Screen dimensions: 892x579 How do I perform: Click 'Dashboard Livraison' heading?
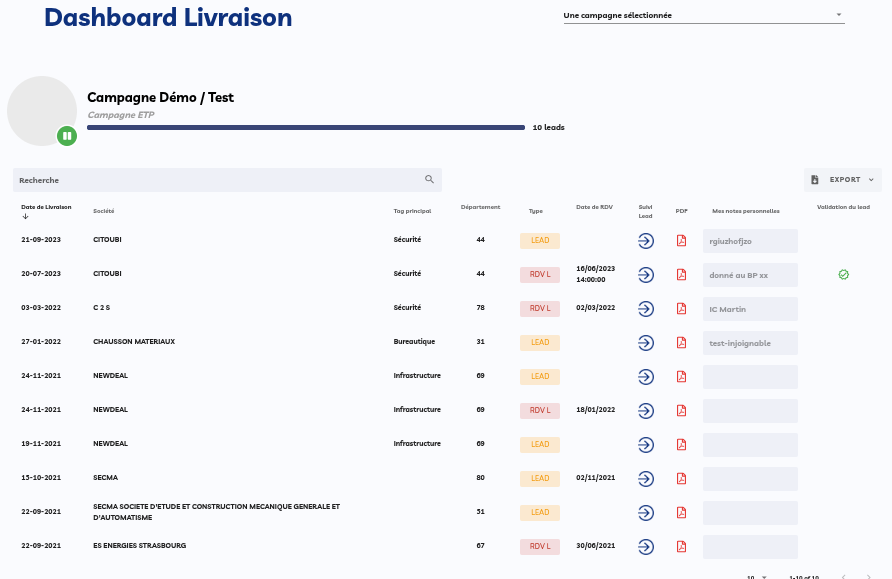[168, 18]
